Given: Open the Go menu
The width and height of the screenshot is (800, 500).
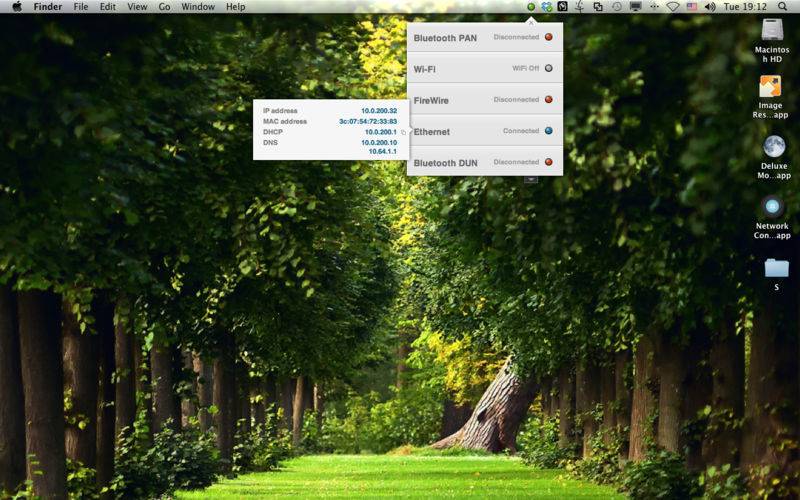Looking at the screenshot, I should pos(164,7).
